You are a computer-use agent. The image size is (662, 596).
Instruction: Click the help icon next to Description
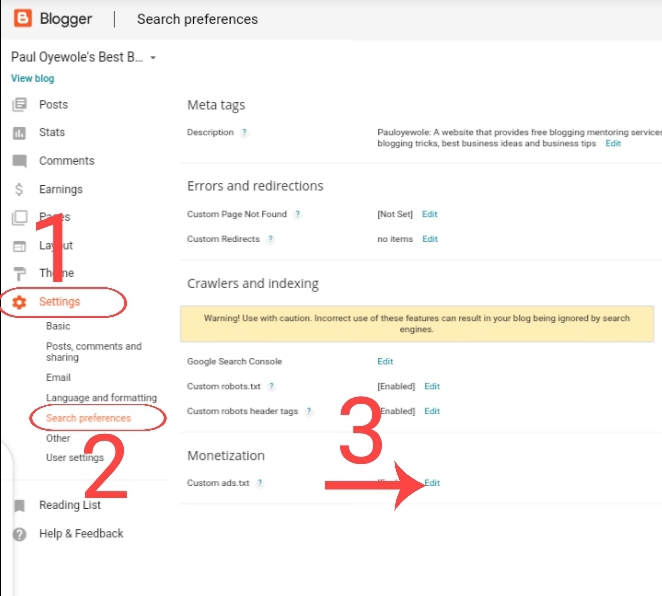[x=244, y=133]
